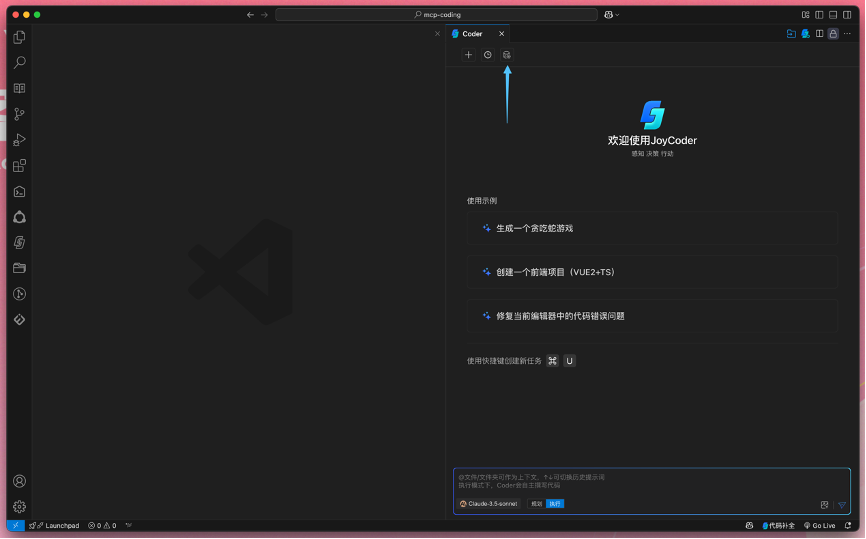Screen dimensions: 866x539
Task: Go forward using the right arrow
Action: 265,15
